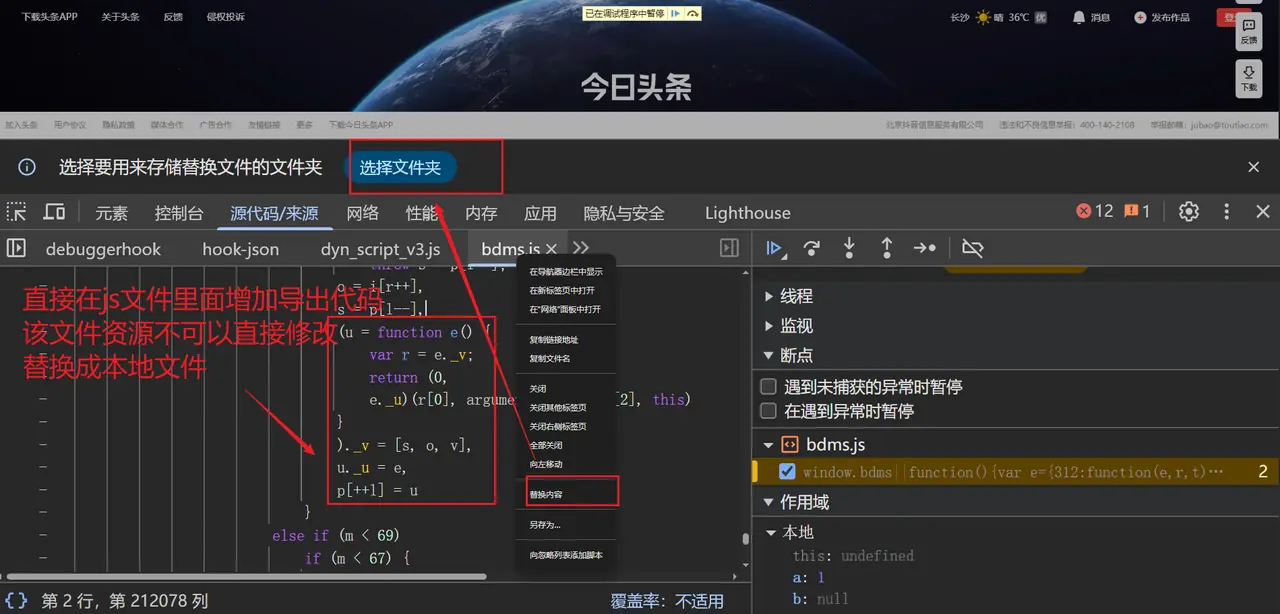Image resolution: width=1280 pixels, height=614 pixels.
Task: Pretty-print the code with braces icon
Action: (x=17, y=600)
